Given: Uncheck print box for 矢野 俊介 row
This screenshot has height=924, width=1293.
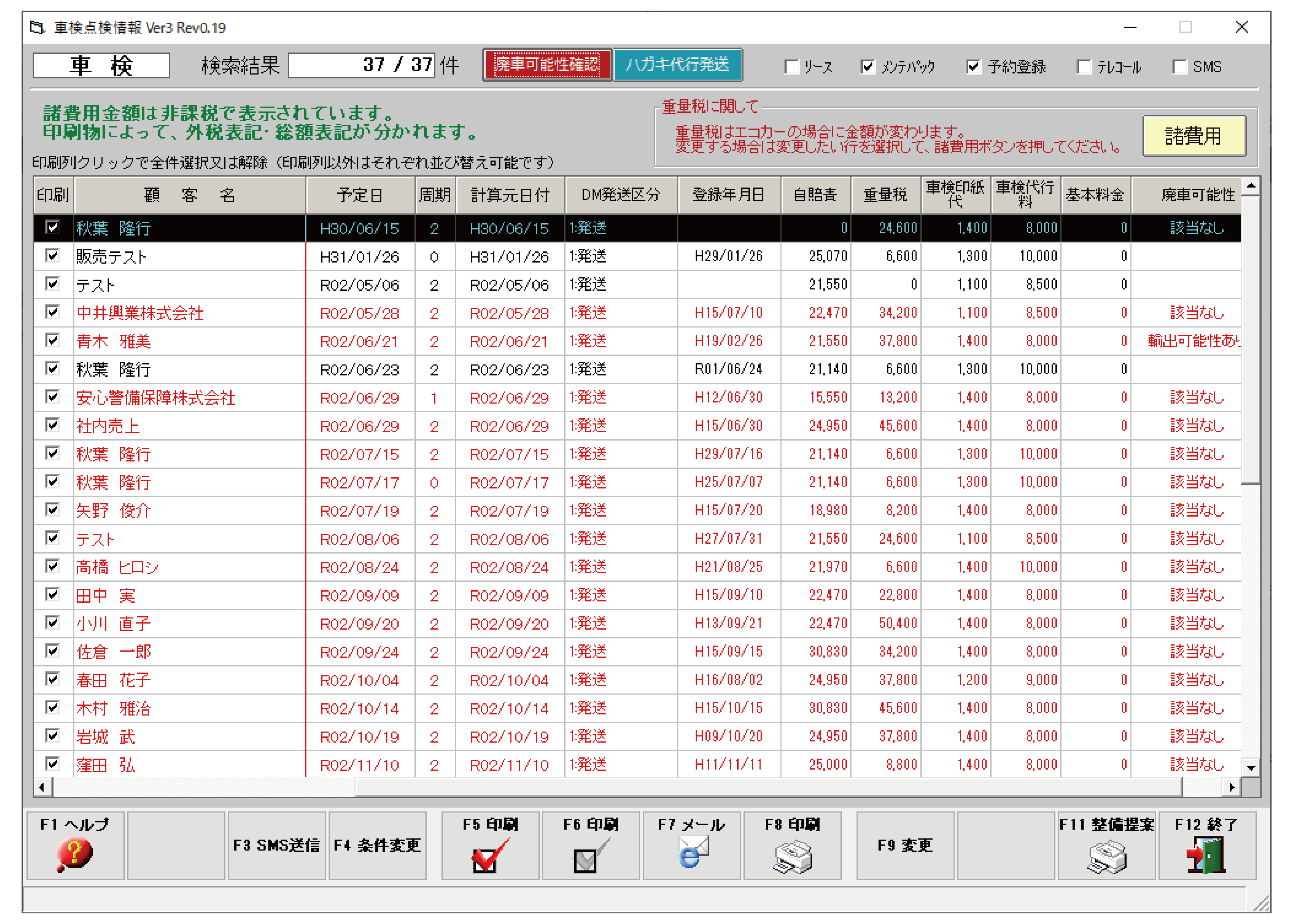Looking at the screenshot, I should 52,509.
